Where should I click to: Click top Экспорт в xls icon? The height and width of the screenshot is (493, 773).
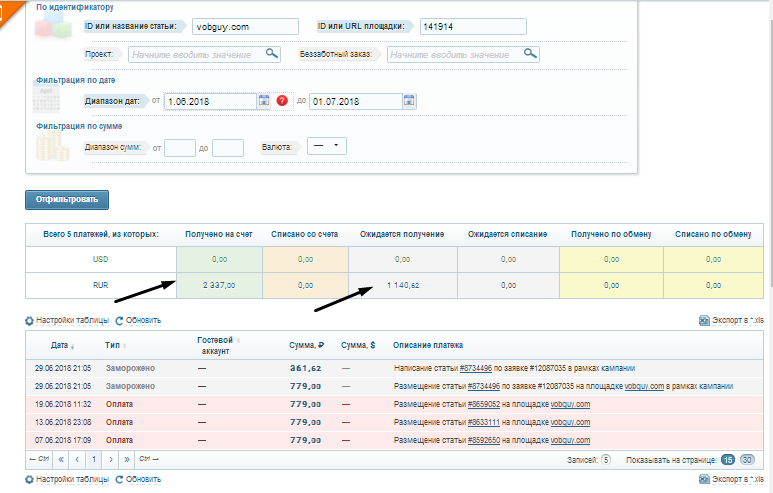tap(704, 320)
